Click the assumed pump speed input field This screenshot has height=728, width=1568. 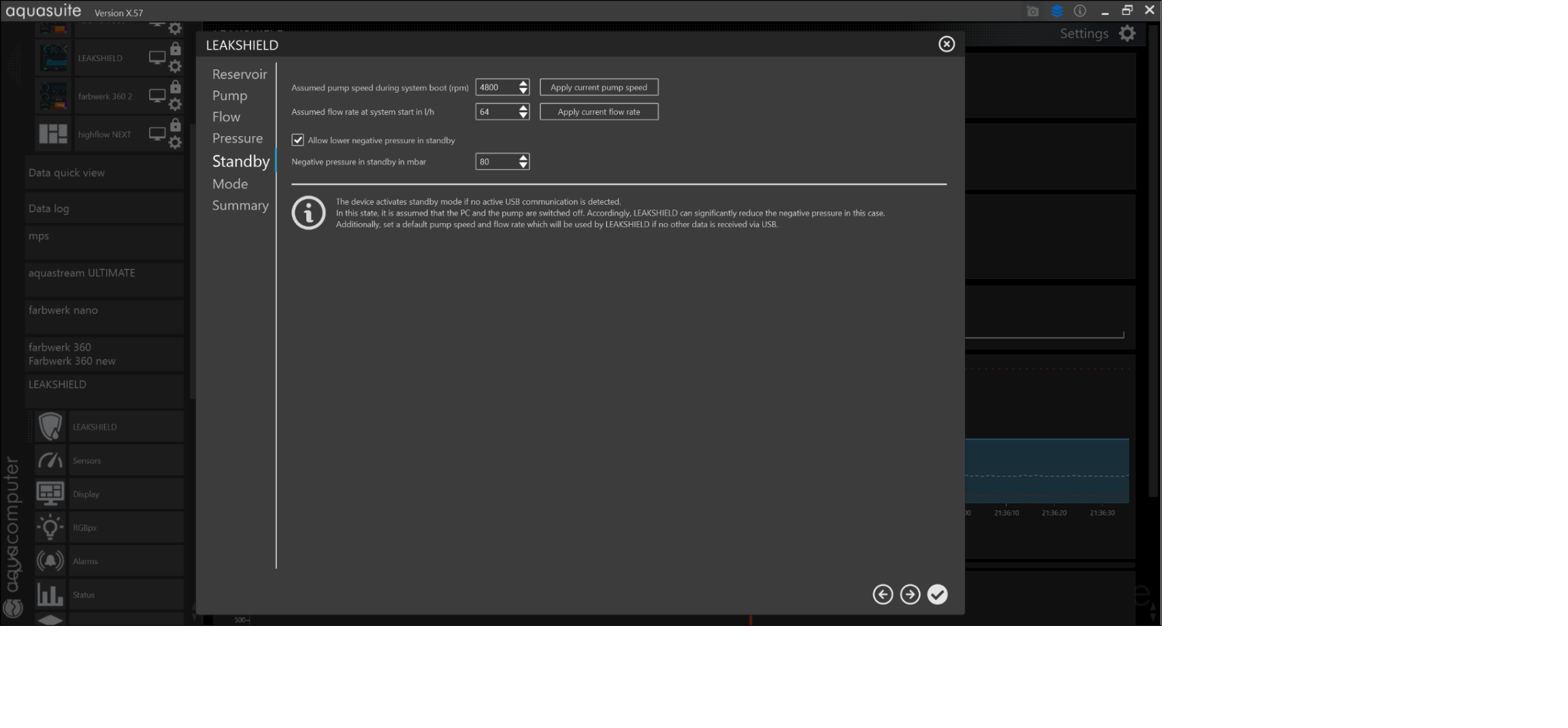(x=497, y=87)
